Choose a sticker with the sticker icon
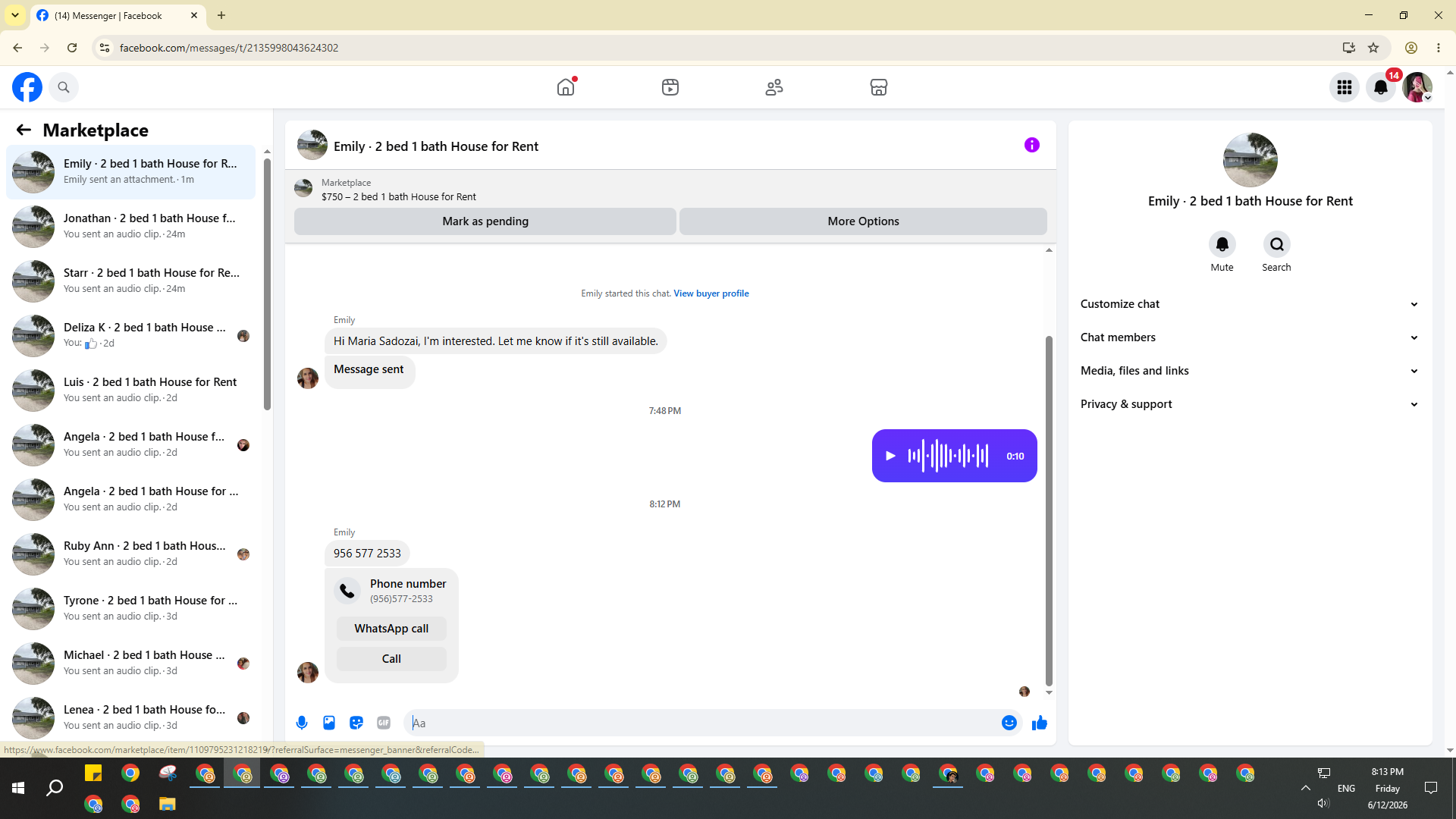The height and width of the screenshot is (819, 1456). [356, 723]
